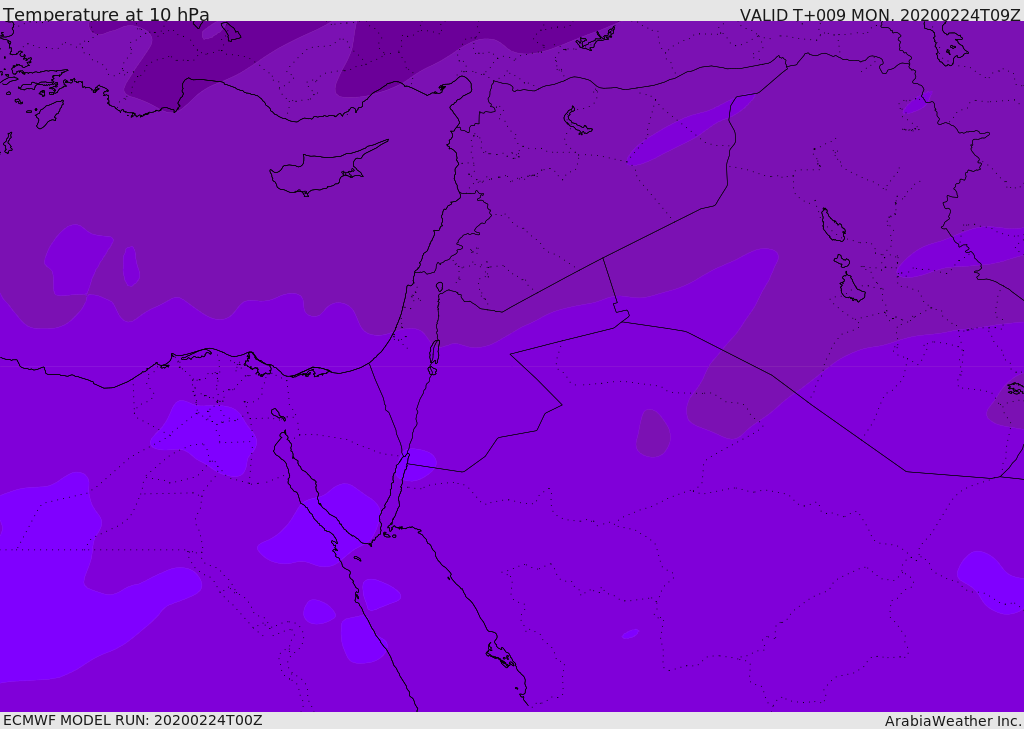Click the 'ECMWF MODEL RUN: 20200224T00Z' label
This screenshot has width=1024, height=729.
click(x=133, y=720)
